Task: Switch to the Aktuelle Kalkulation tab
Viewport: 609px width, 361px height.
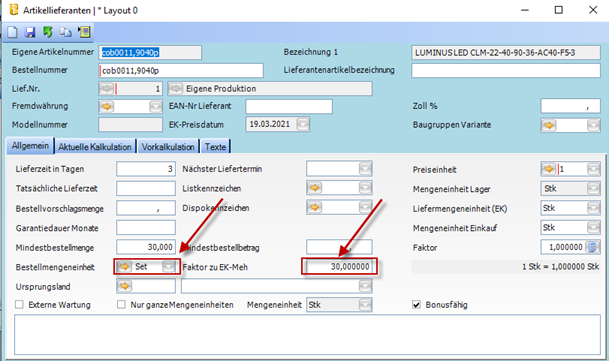Action: pos(95,147)
